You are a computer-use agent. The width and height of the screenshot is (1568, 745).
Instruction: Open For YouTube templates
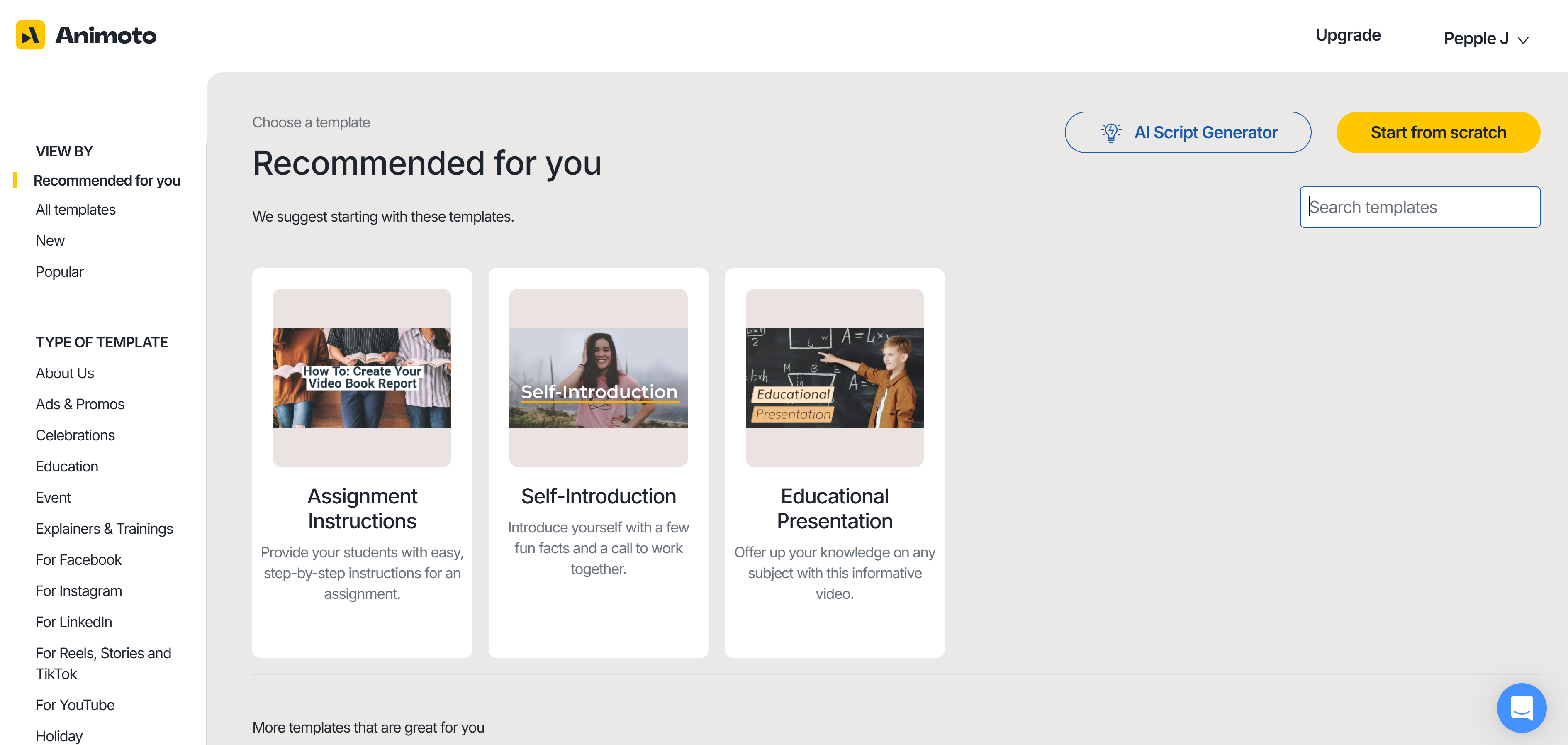tap(75, 705)
